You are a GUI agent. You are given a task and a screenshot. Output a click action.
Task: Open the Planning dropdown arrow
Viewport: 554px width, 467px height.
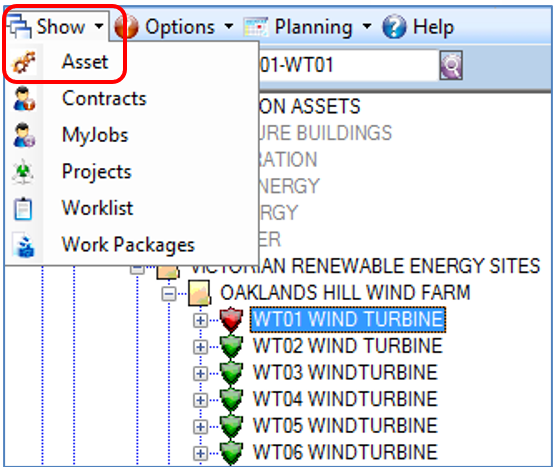click(x=367, y=26)
